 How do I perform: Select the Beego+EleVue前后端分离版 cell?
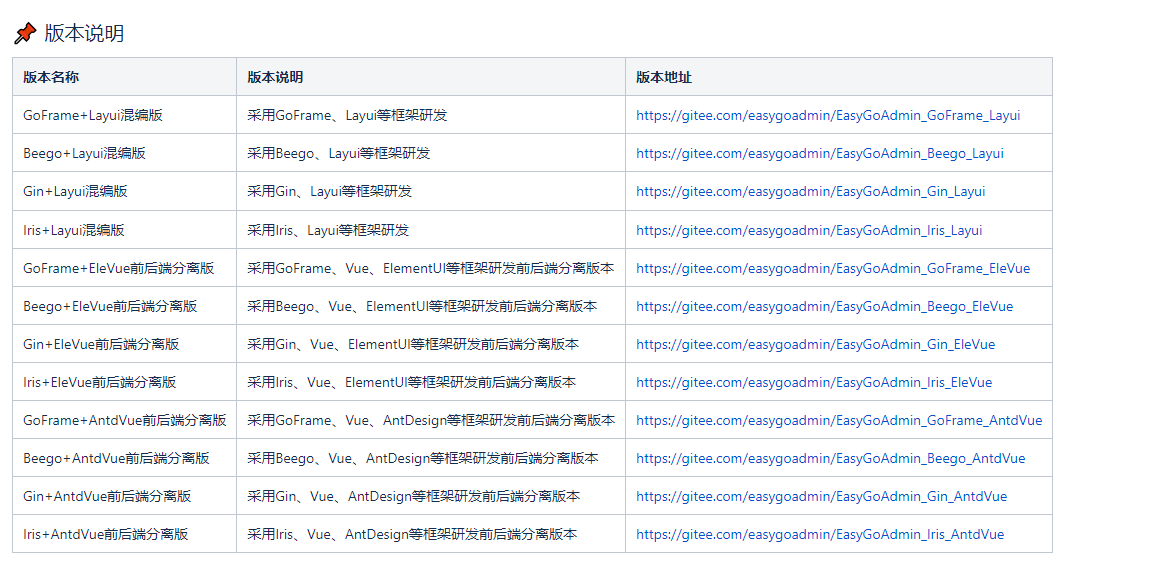125,306
